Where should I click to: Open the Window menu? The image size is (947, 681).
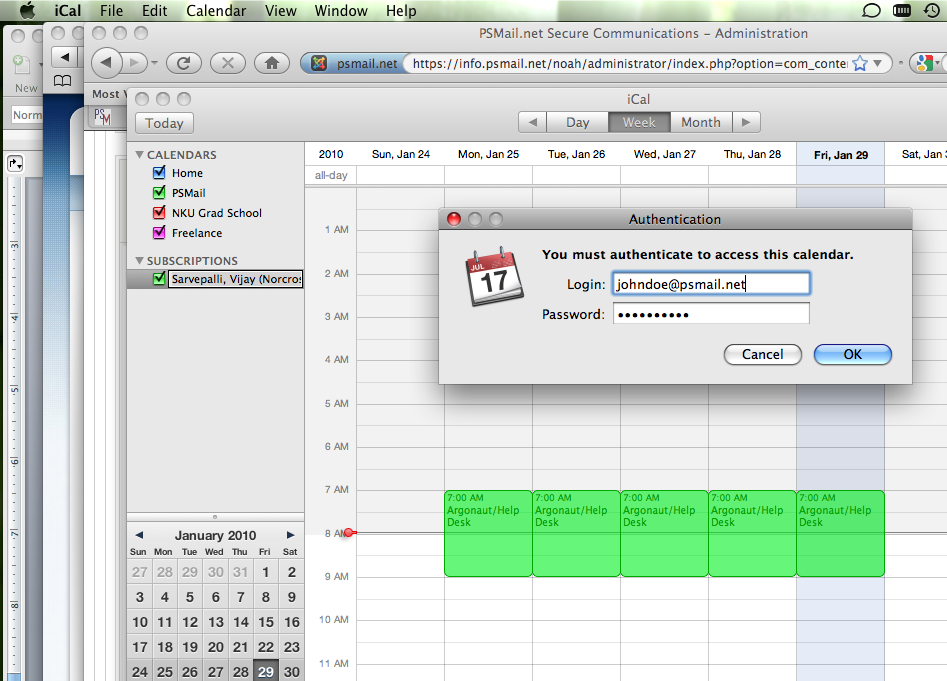(341, 11)
